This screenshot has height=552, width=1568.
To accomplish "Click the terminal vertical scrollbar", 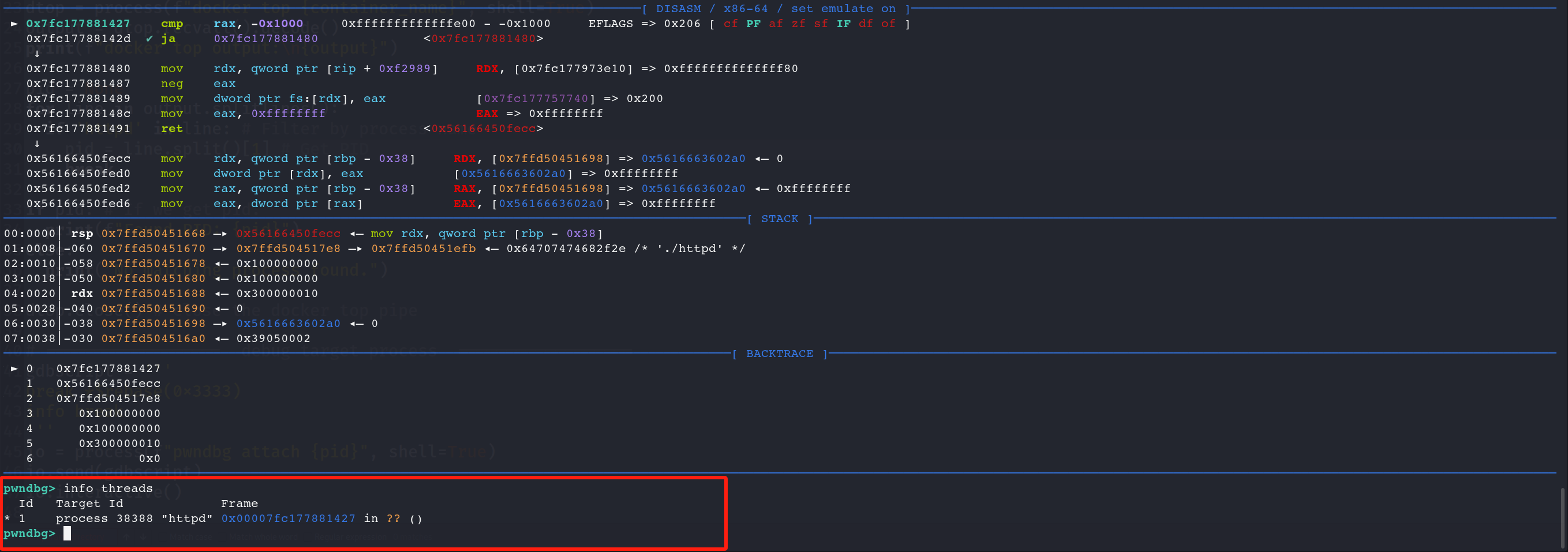I will (x=1562, y=517).
